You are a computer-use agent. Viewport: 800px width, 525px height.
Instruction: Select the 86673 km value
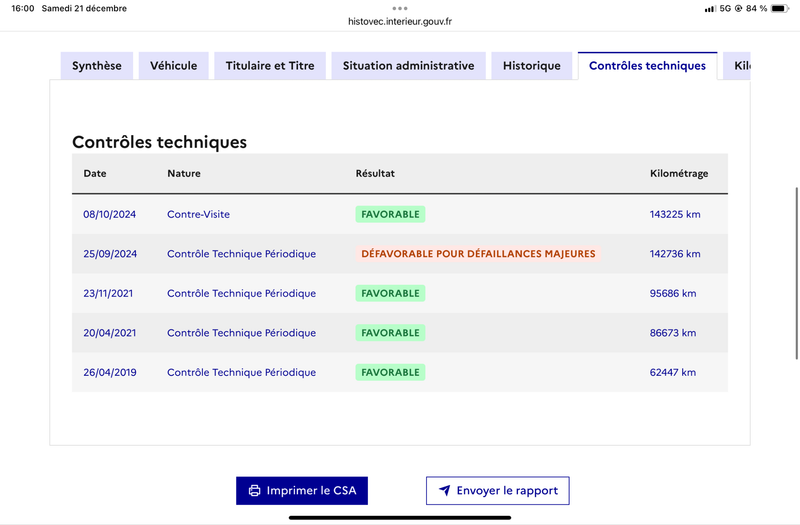tap(673, 333)
